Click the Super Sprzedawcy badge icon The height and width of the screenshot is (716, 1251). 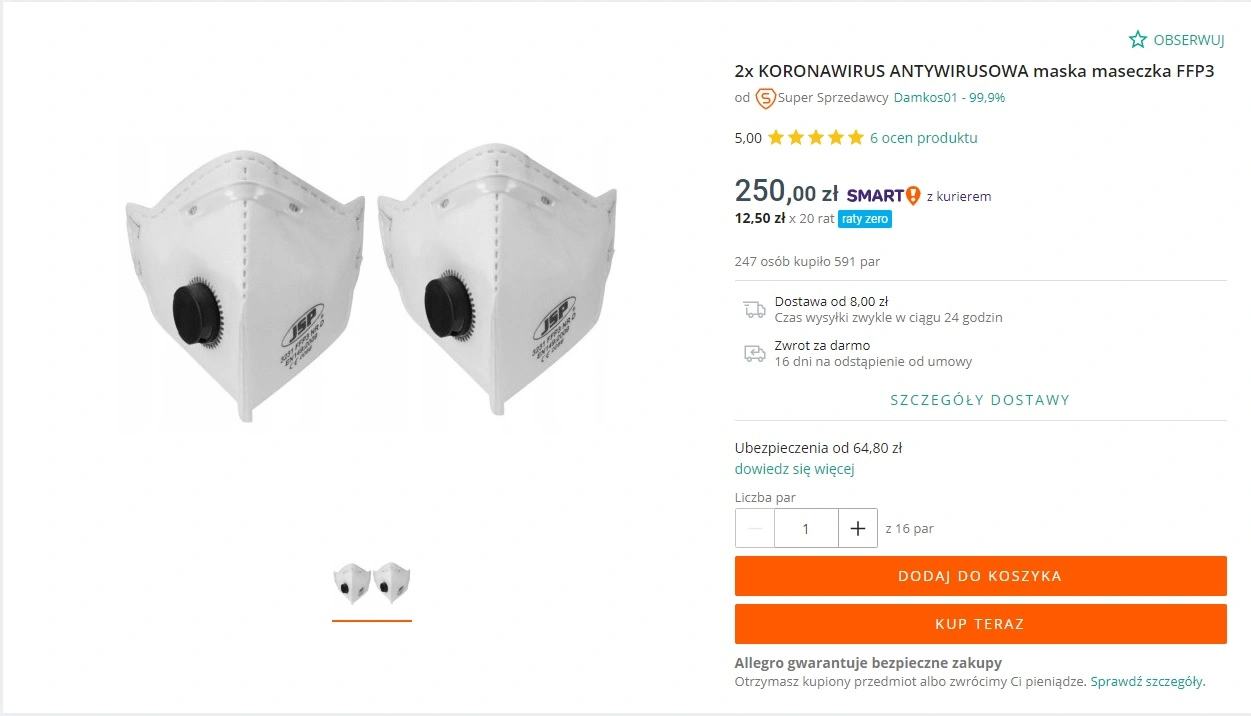coord(766,98)
